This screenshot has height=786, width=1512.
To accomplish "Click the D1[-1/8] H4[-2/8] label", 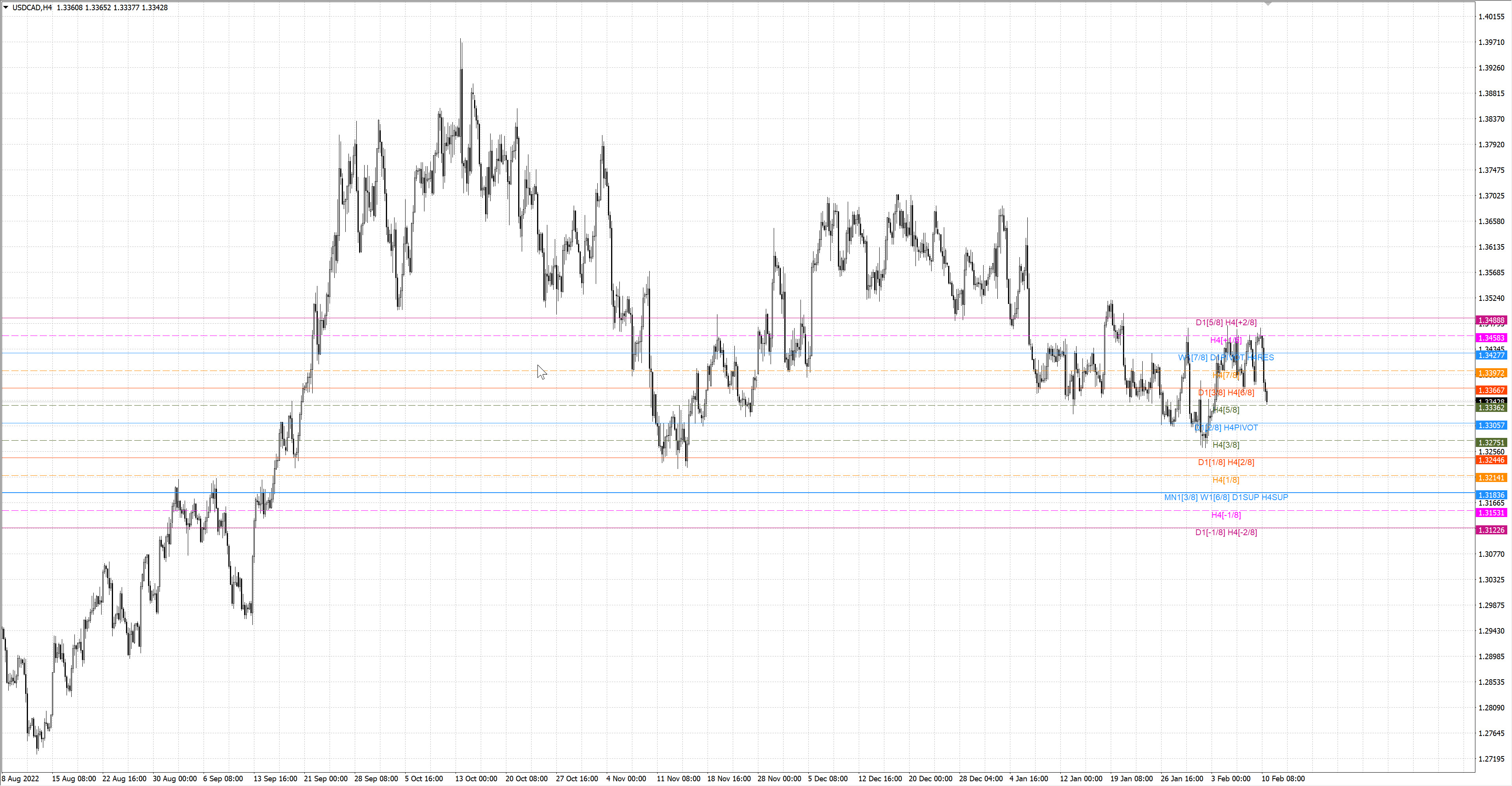I will pos(1226,532).
